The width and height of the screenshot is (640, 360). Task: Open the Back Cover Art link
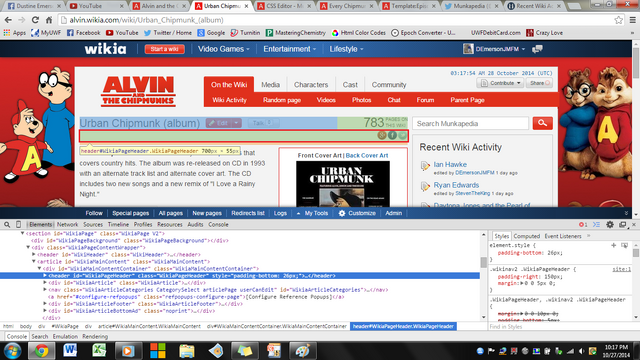[x=367, y=155]
